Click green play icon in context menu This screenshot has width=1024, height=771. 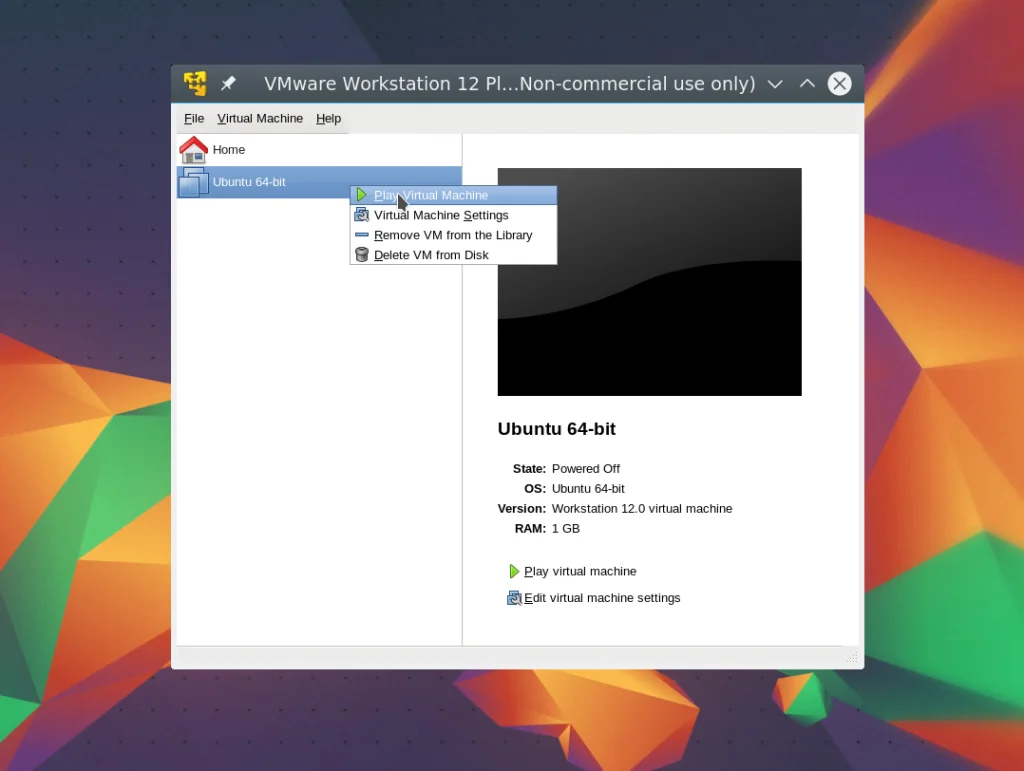tap(362, 195)
